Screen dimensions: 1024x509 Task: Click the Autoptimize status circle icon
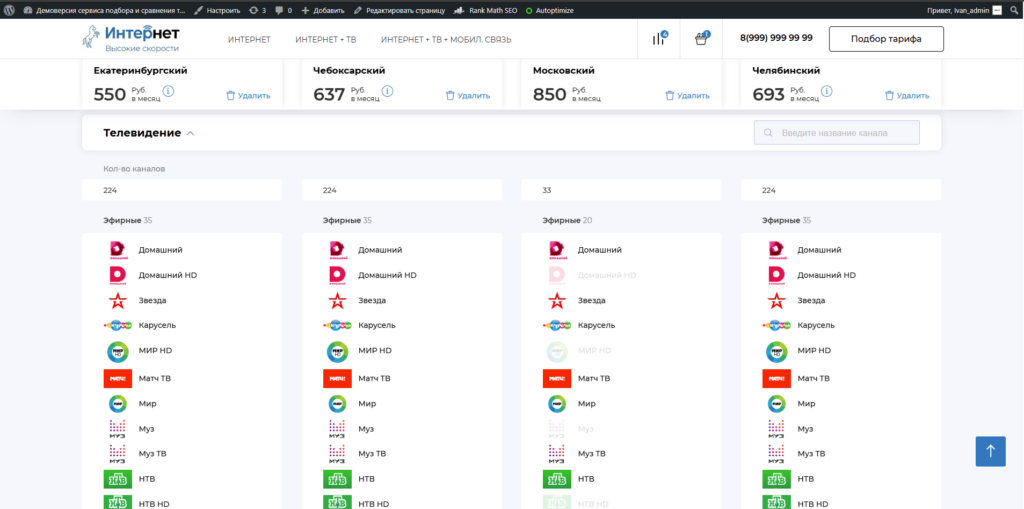pos(529,10)
